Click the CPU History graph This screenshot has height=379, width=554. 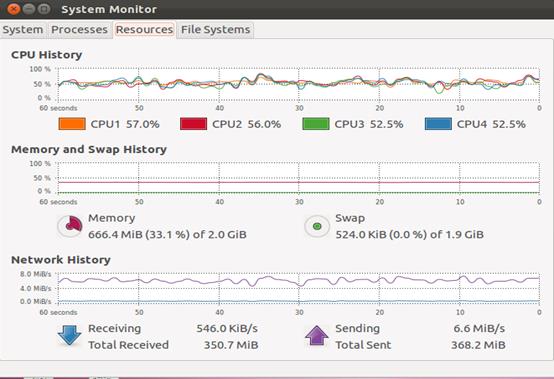coord(299,84)
